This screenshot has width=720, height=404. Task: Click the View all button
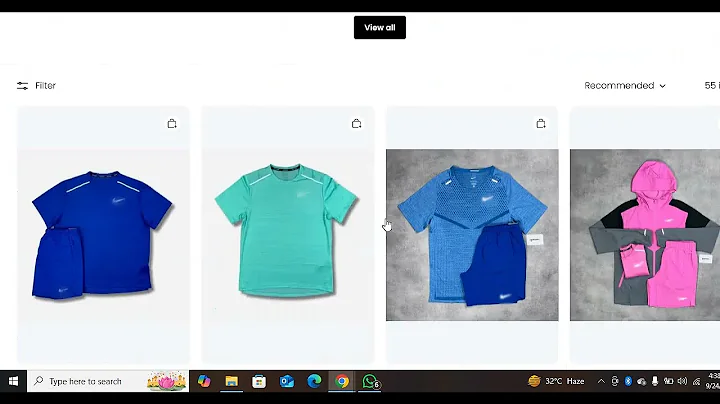click(380, 28)
